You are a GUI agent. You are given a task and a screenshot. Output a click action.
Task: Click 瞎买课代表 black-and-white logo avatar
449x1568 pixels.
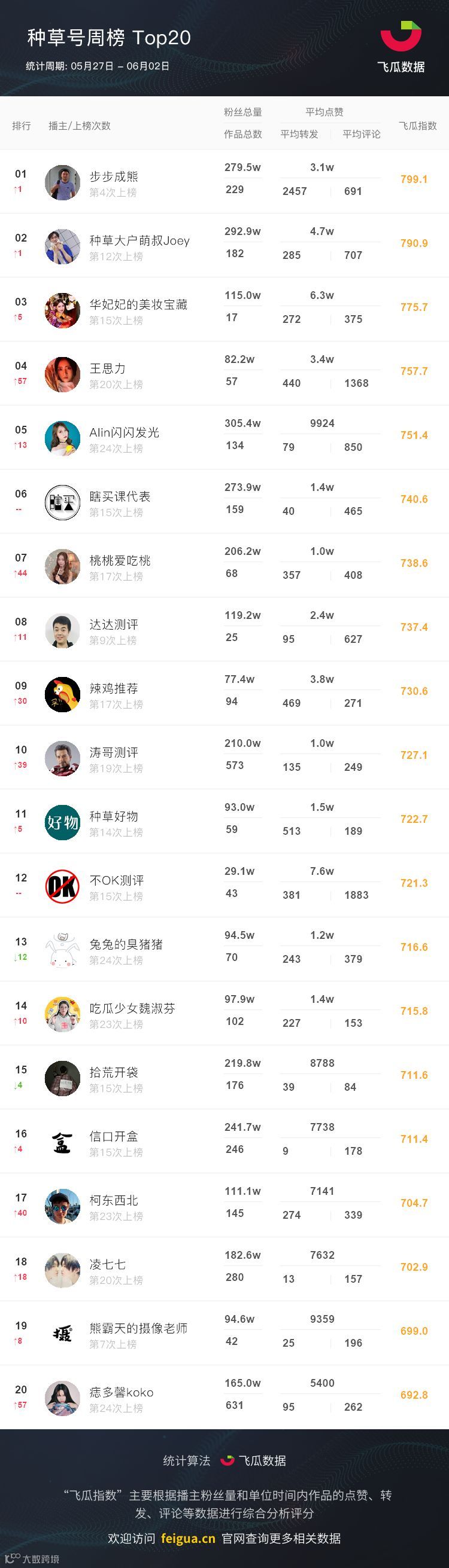63,502
